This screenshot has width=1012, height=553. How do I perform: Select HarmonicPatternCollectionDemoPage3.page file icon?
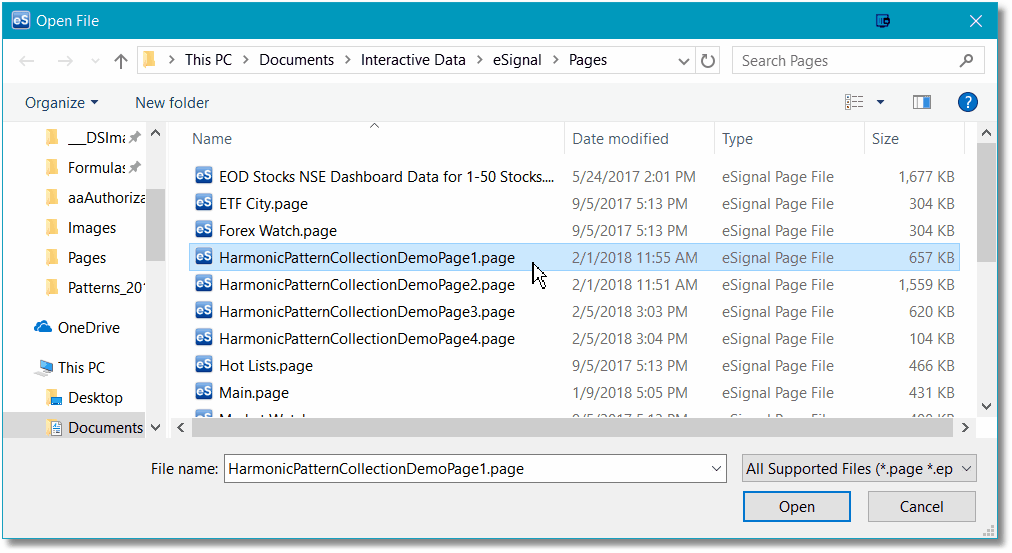(204, 311)
